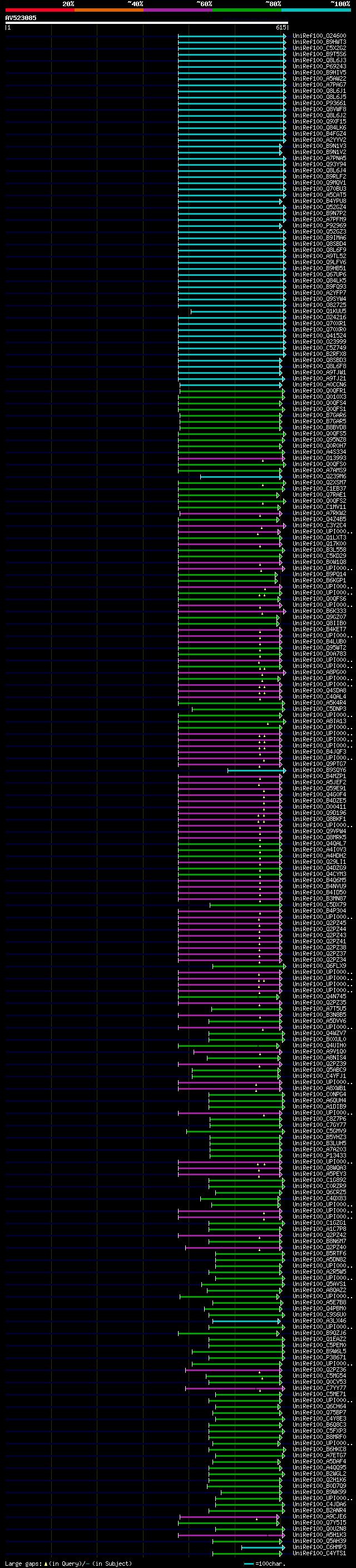Viewport: 356px width, 1568px height.
Task: Select the label UniRef100_Q84LK6
Action: pyautogui.click(x=319, y=128)
